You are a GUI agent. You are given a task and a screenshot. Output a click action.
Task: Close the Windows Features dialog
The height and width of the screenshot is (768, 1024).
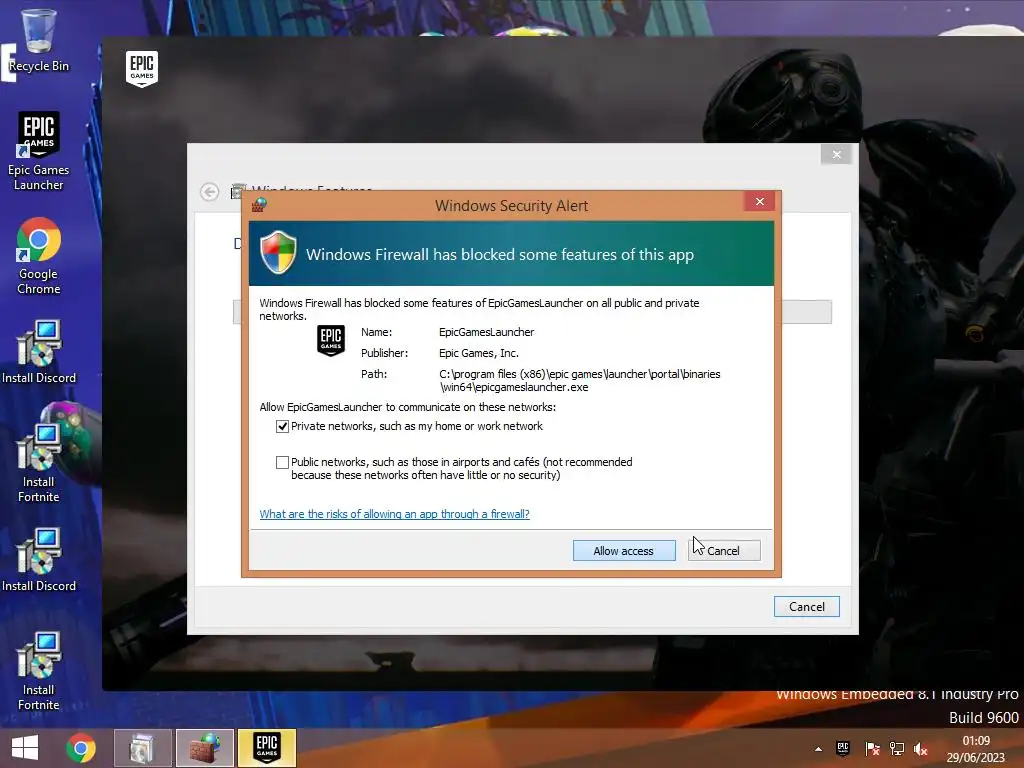[x=837, y=155]
